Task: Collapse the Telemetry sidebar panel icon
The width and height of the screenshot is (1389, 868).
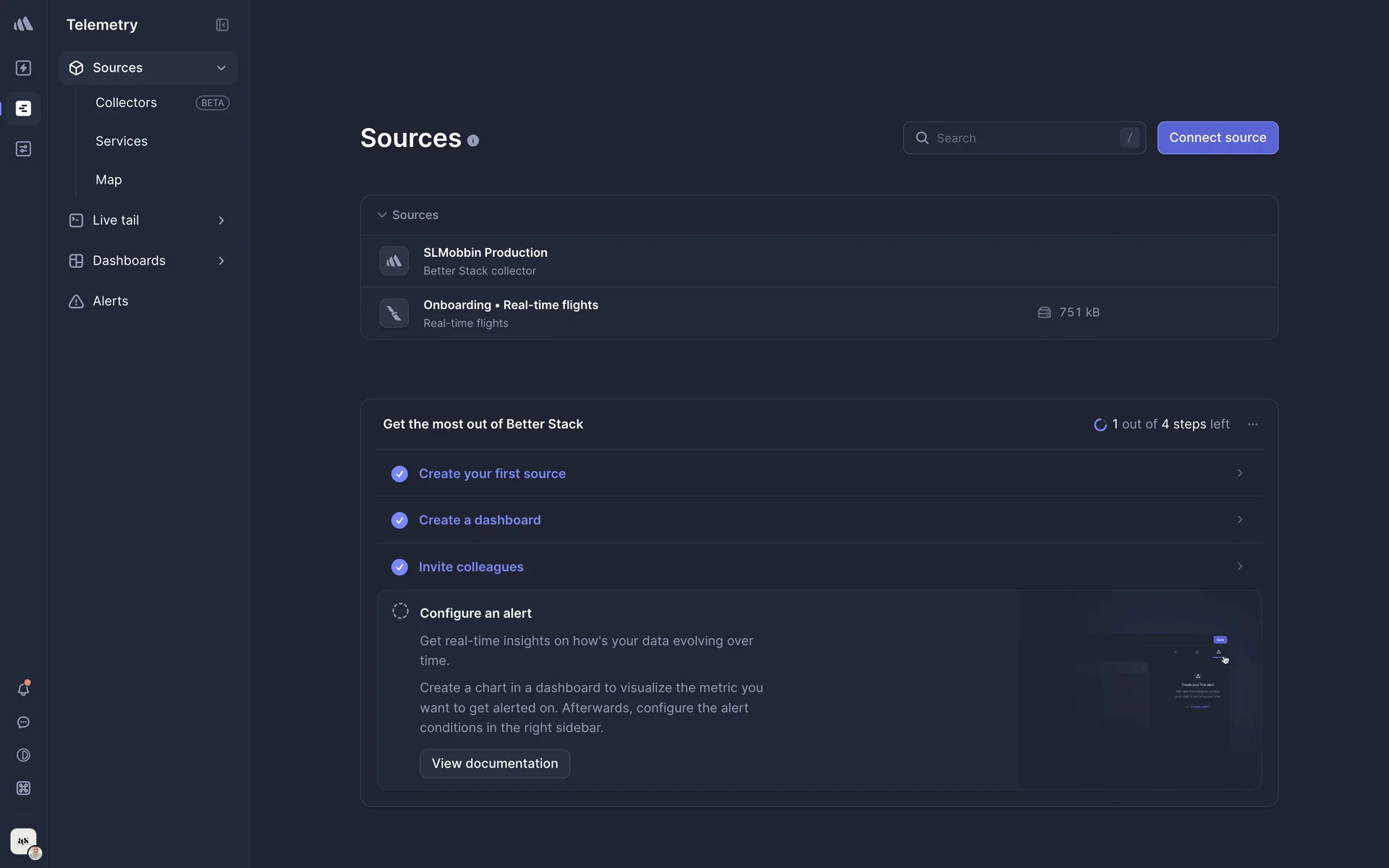Action: (222, 25)
